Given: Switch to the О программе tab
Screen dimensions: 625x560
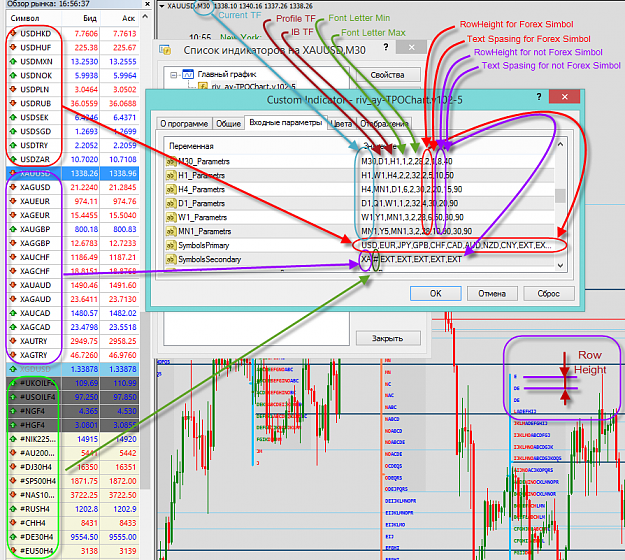Looking at the screenshot, I should pyautogui.click(x=184, y=124).
